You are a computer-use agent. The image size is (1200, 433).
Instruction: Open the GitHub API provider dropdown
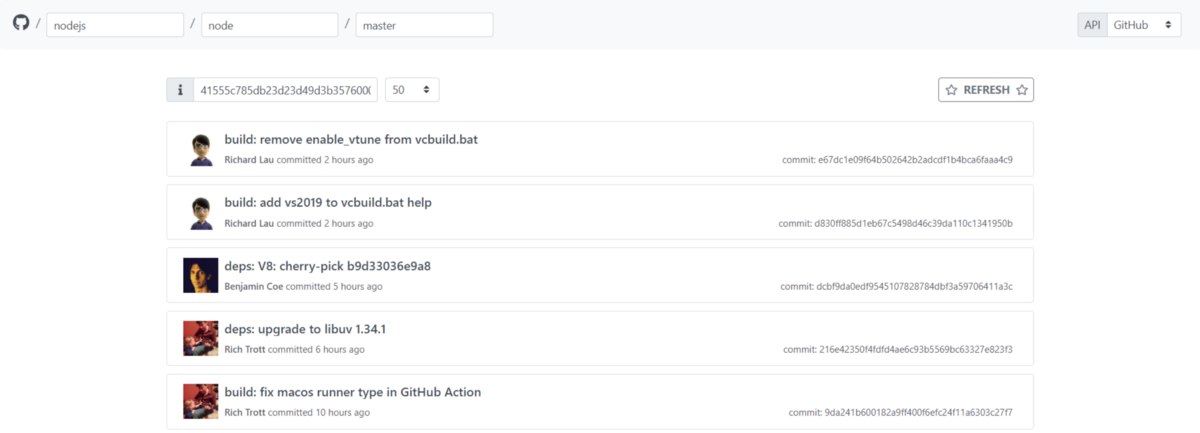tap(1143, 25)
